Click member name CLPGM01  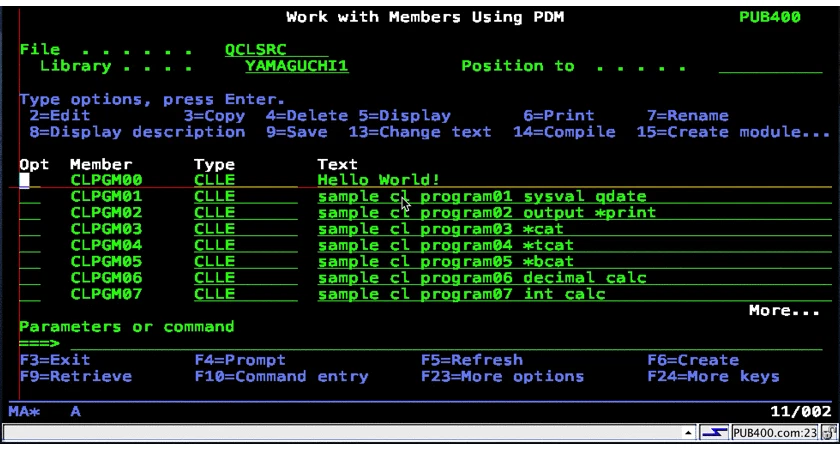pos(106,197)
